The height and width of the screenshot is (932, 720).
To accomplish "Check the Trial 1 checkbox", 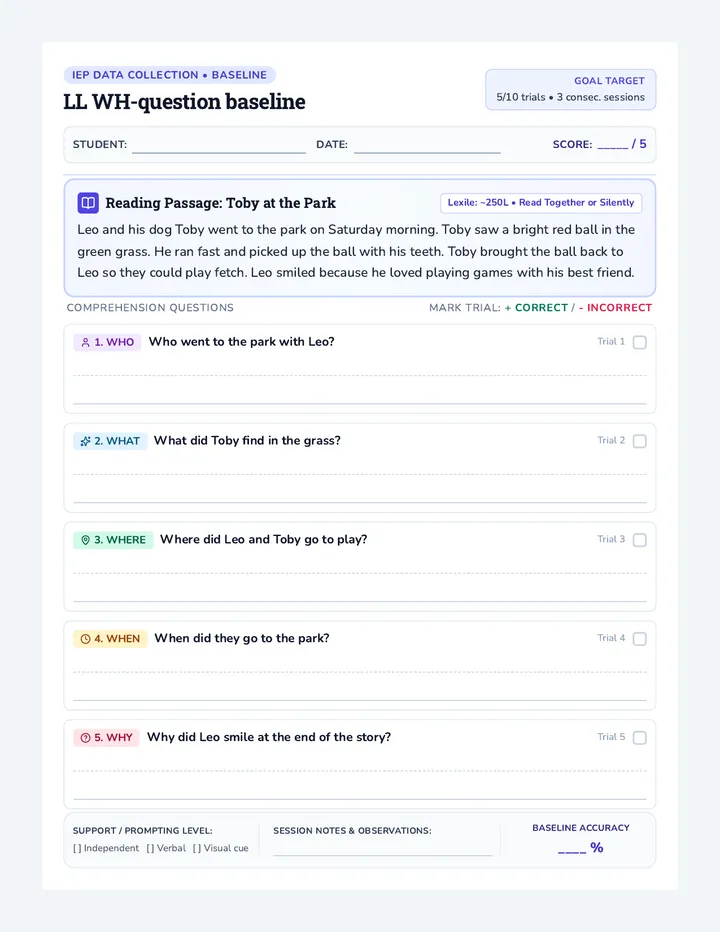I will [640, 342].
